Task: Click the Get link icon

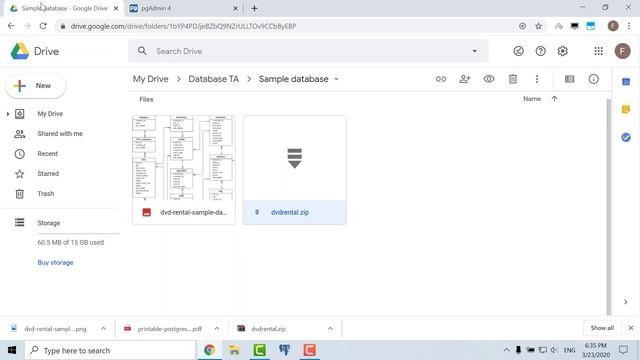Action: 441,79
